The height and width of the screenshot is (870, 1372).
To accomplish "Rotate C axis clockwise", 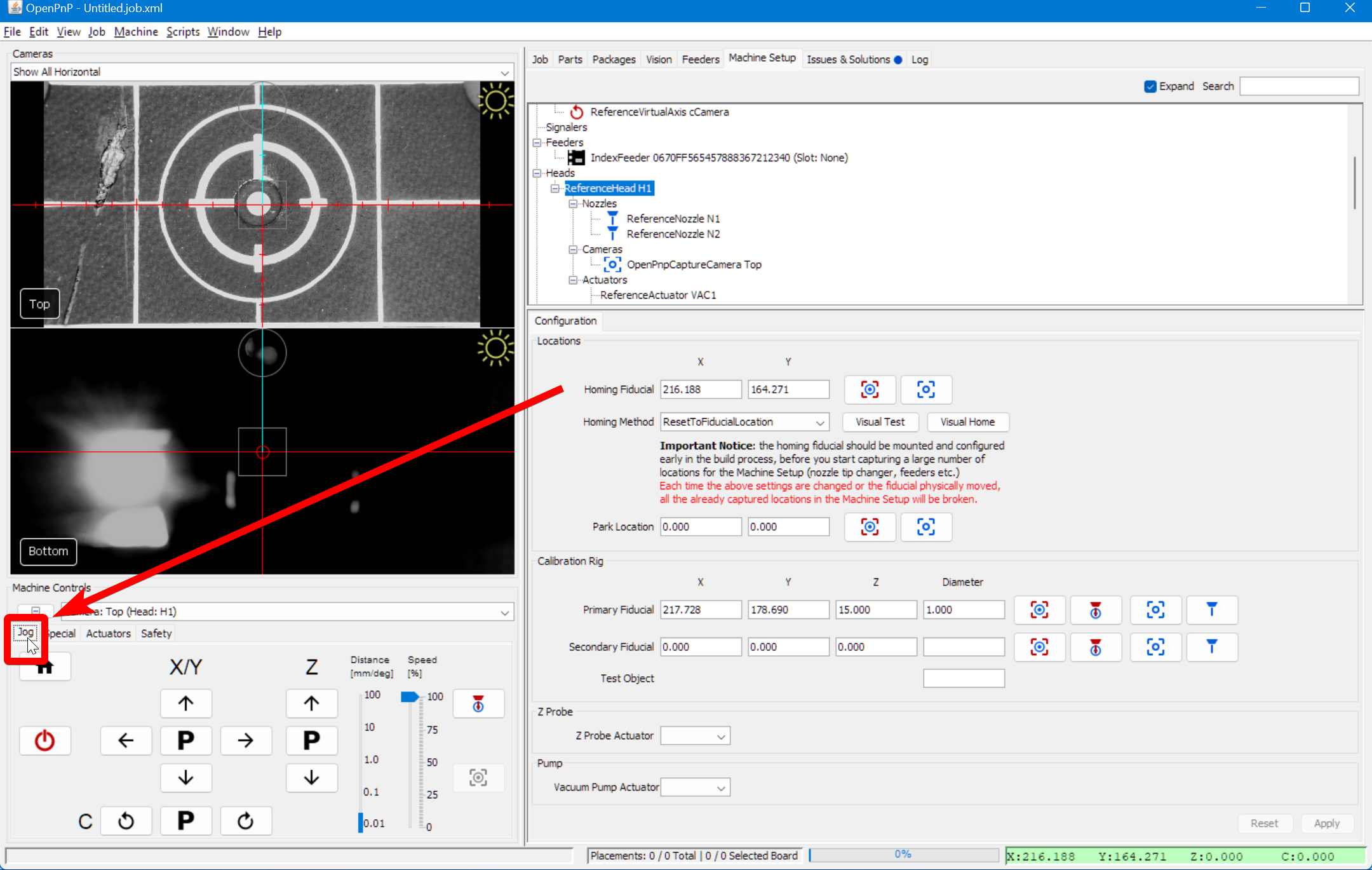I will tap(245, 821).
